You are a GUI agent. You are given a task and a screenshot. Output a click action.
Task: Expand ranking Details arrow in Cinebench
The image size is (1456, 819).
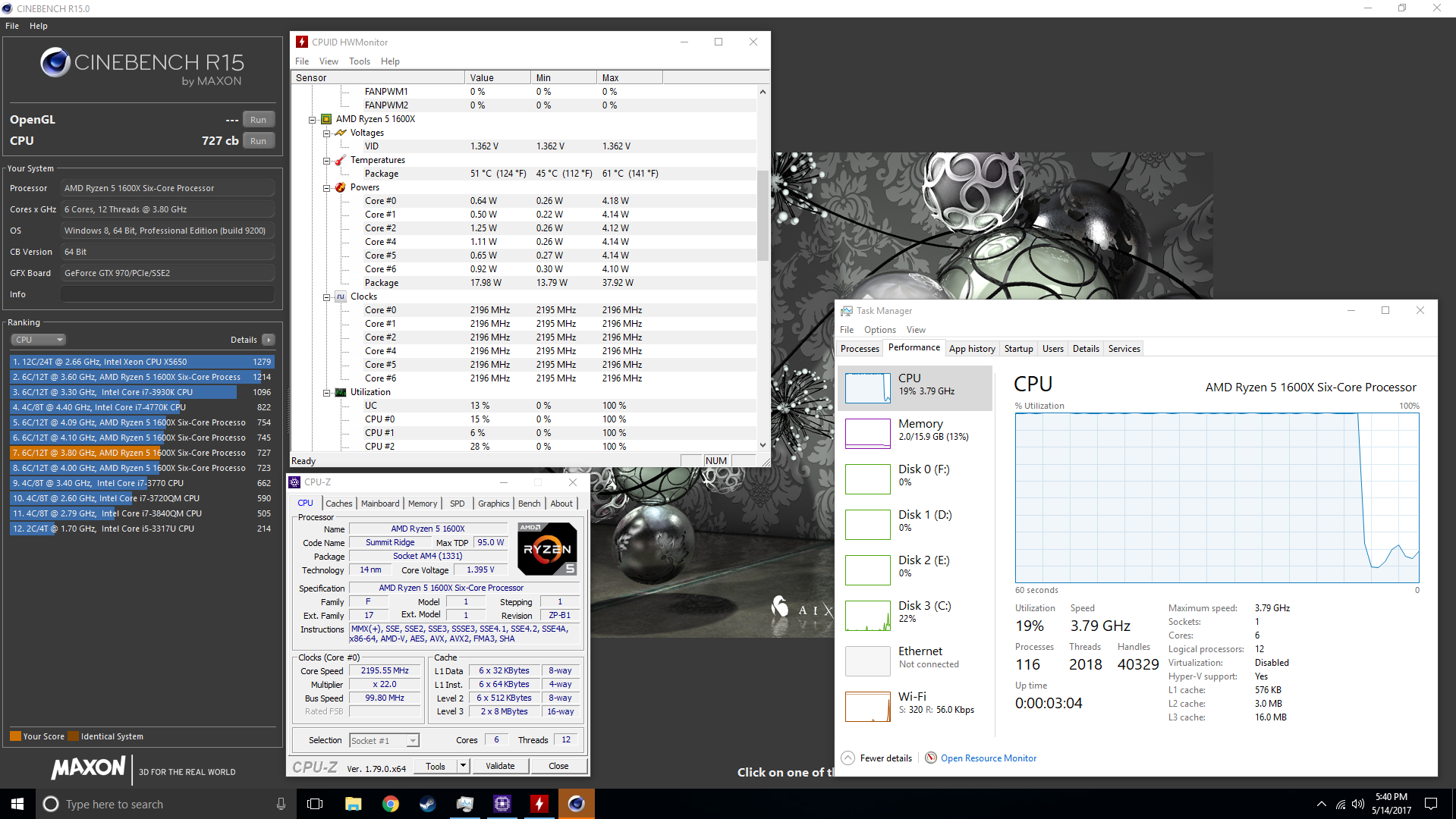(269, 340)
